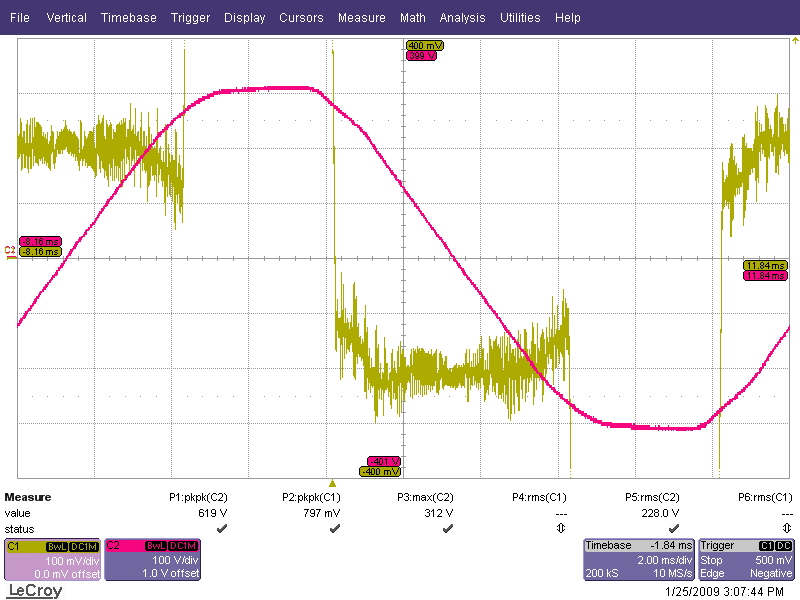Open the Vertical menu

tap(67, 18)
